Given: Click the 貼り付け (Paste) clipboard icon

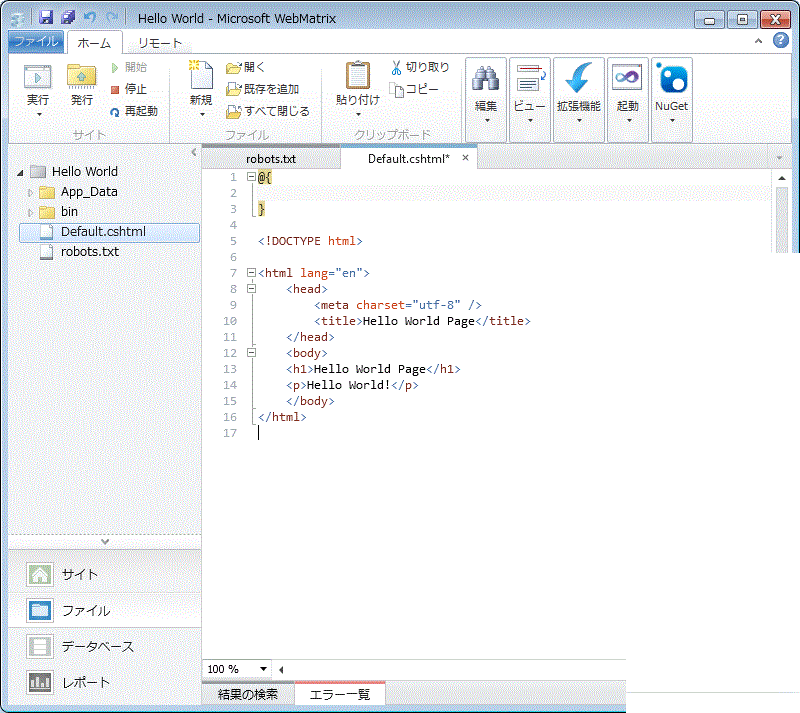Looking at the screenshot, I should coord(358,76).
